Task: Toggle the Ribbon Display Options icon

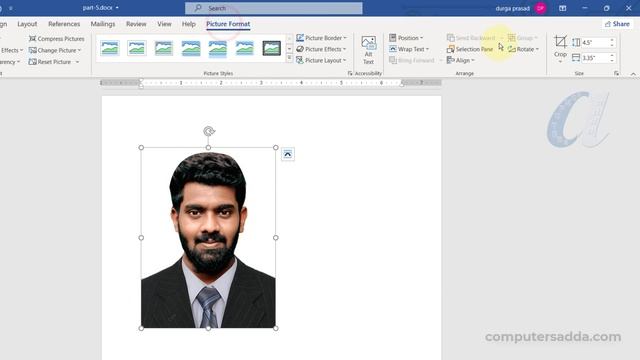Action: coord(562,8)
